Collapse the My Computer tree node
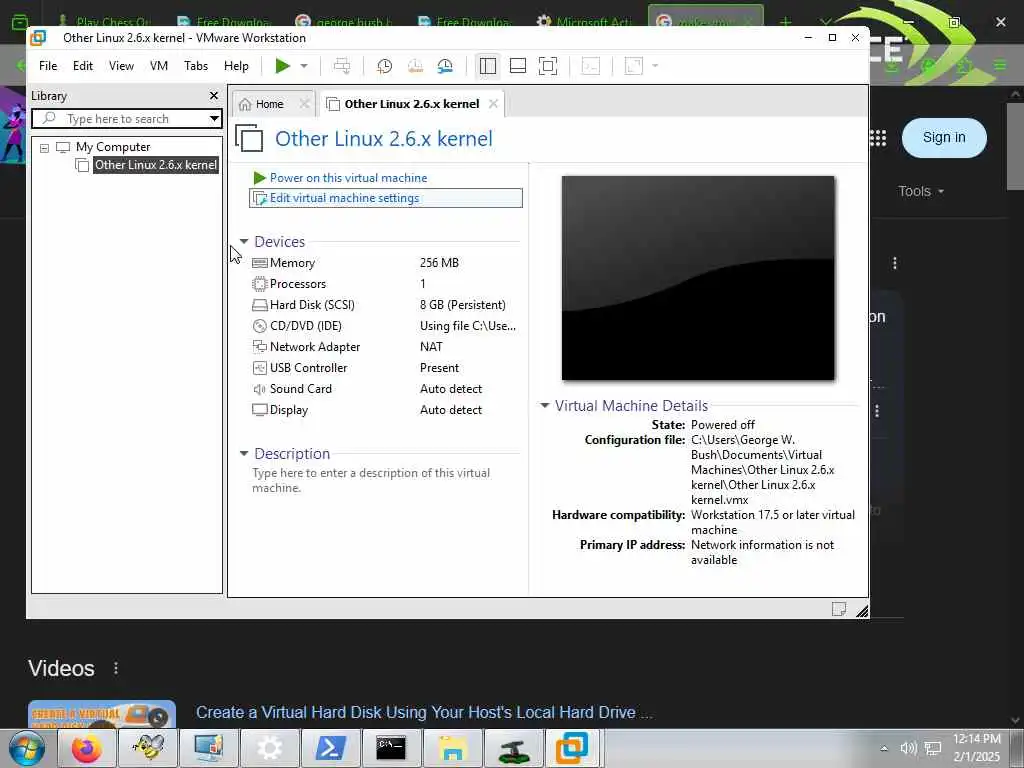 [x=44, y=148]
